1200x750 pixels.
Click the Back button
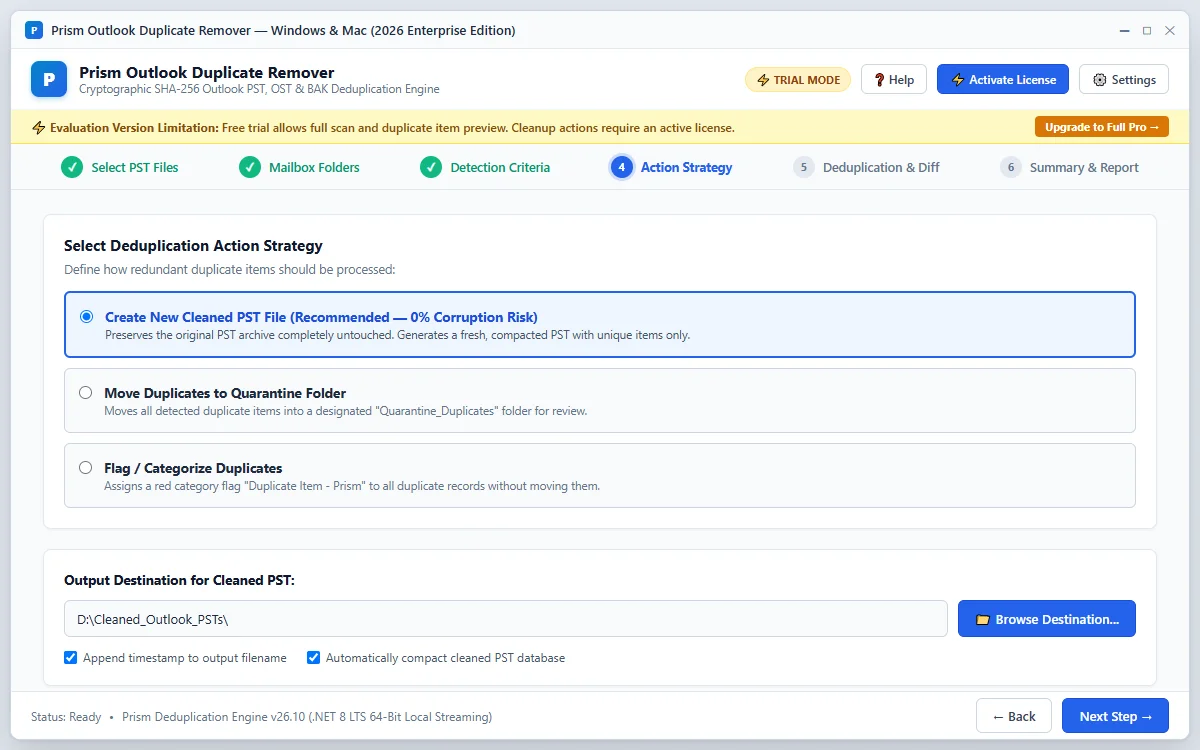click(1014, 716)
